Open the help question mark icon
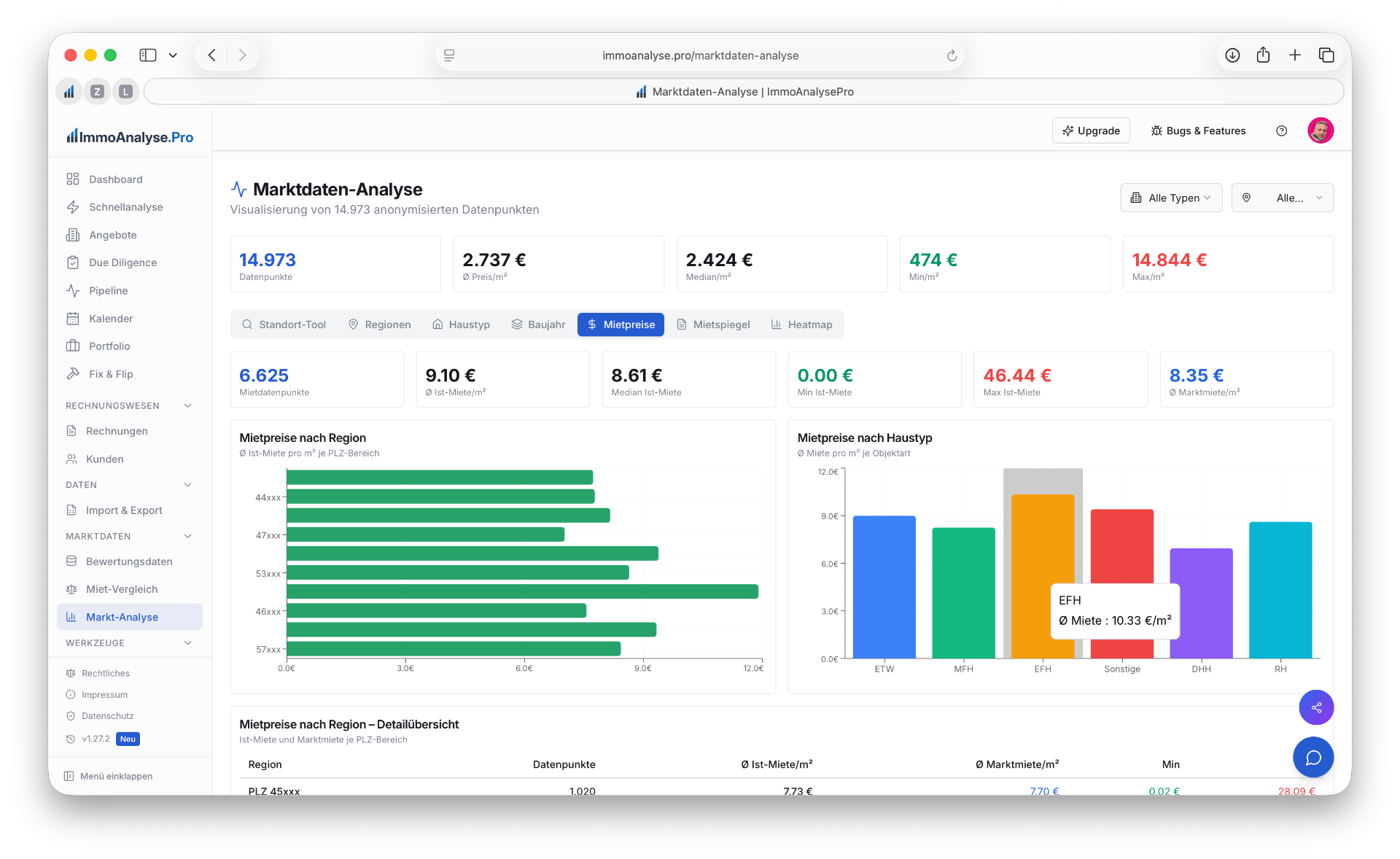The image size is (1400, 859). [x=1281, y=131]
